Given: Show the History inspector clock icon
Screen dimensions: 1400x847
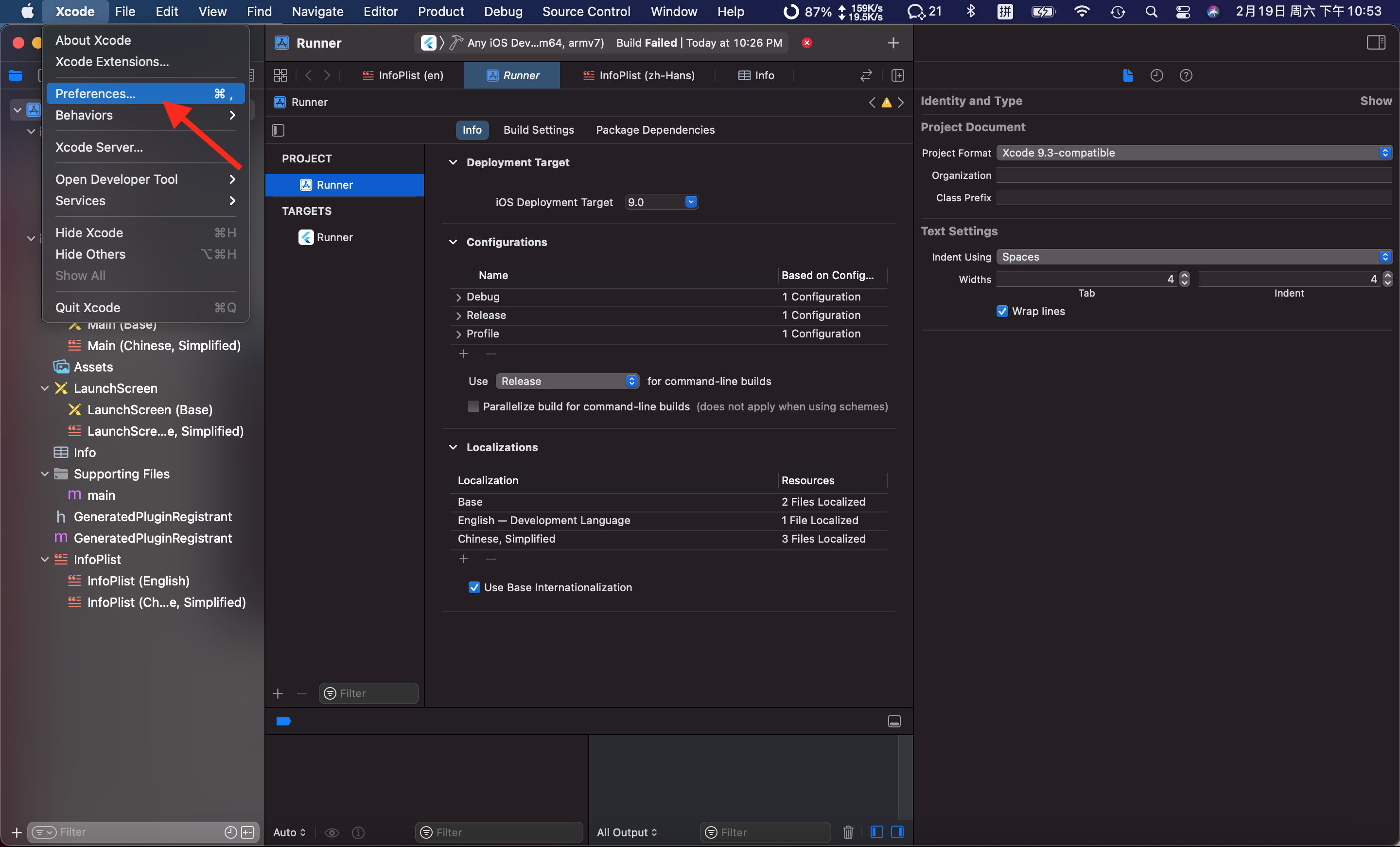Looking at the screenshot, I should 1156,75.
